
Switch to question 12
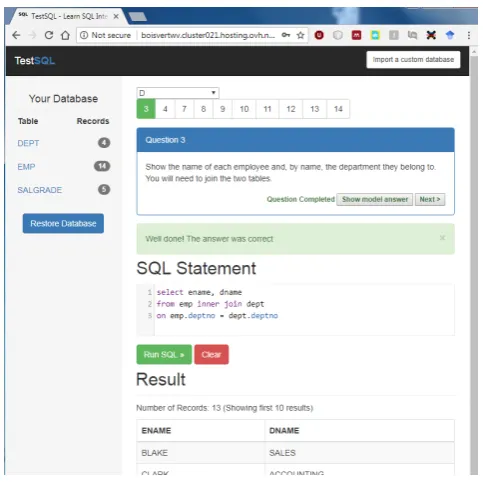coord(291,109)
